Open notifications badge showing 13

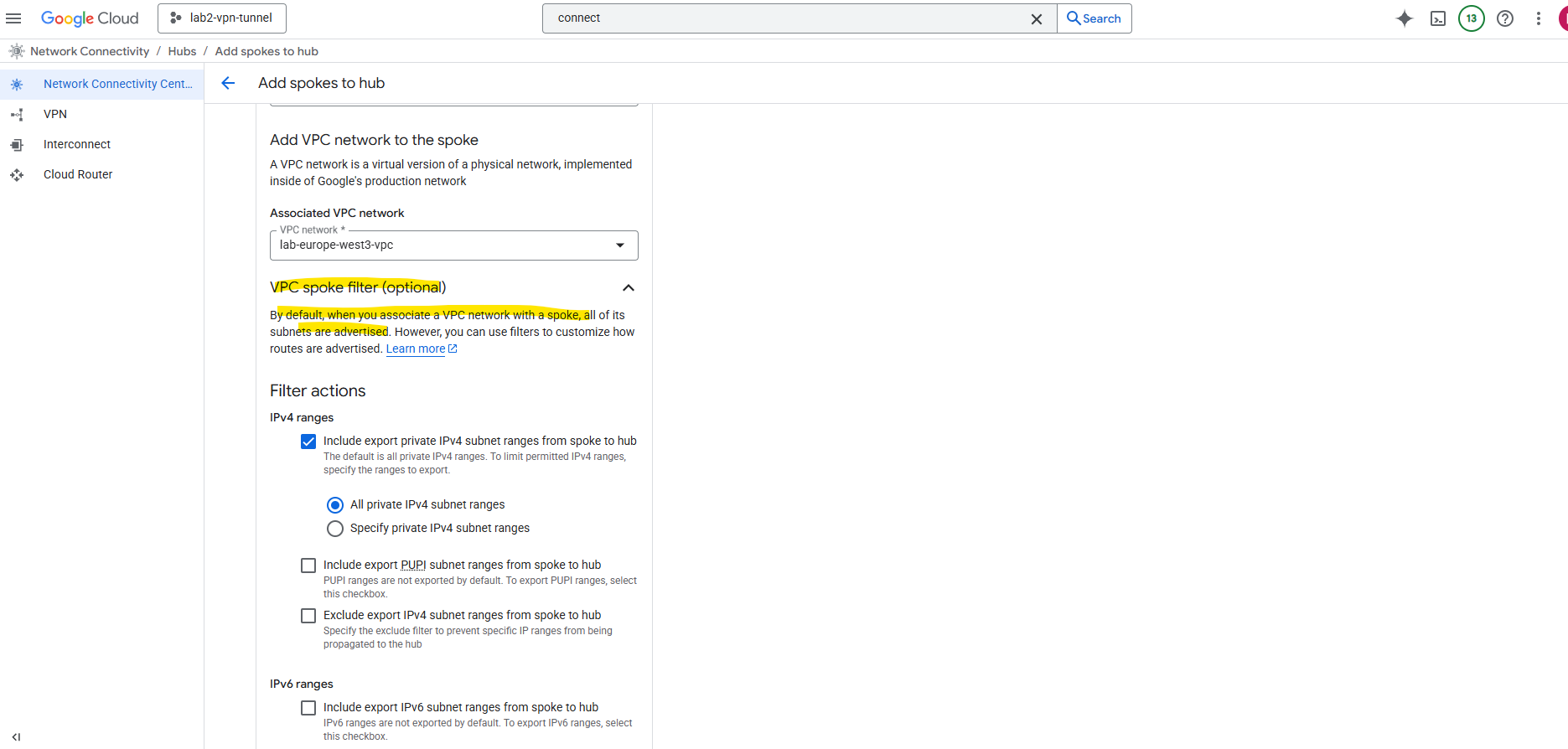point(1472,18)
